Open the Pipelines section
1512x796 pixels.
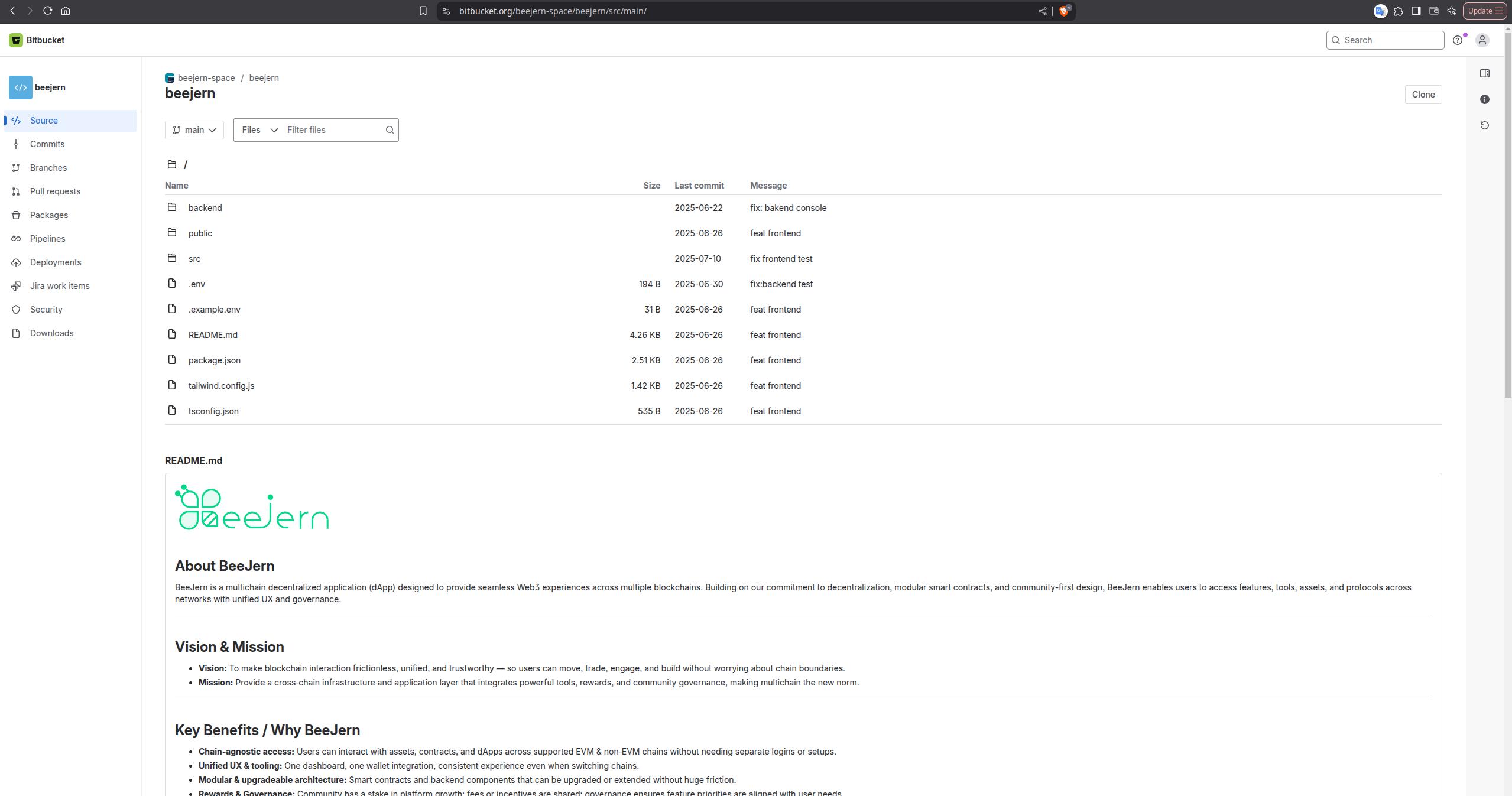(47, 238)
